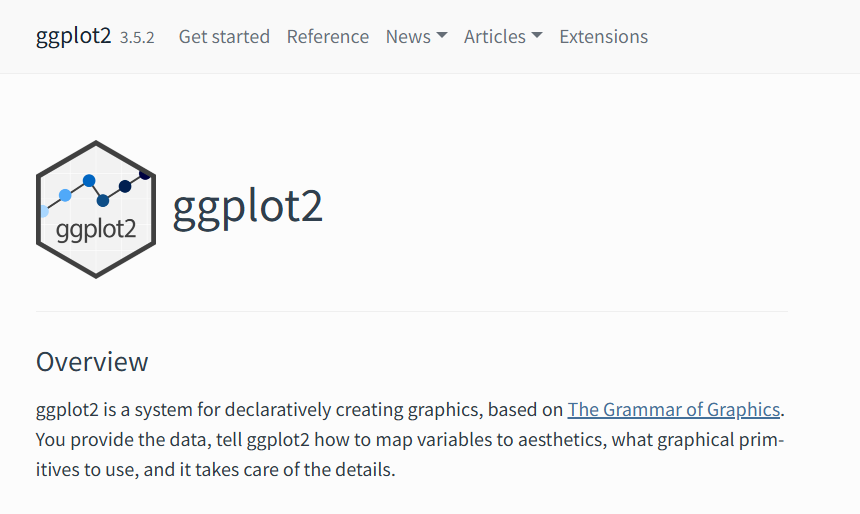Click the caret arrow beside Articles
860x514 pixels.
537,36
